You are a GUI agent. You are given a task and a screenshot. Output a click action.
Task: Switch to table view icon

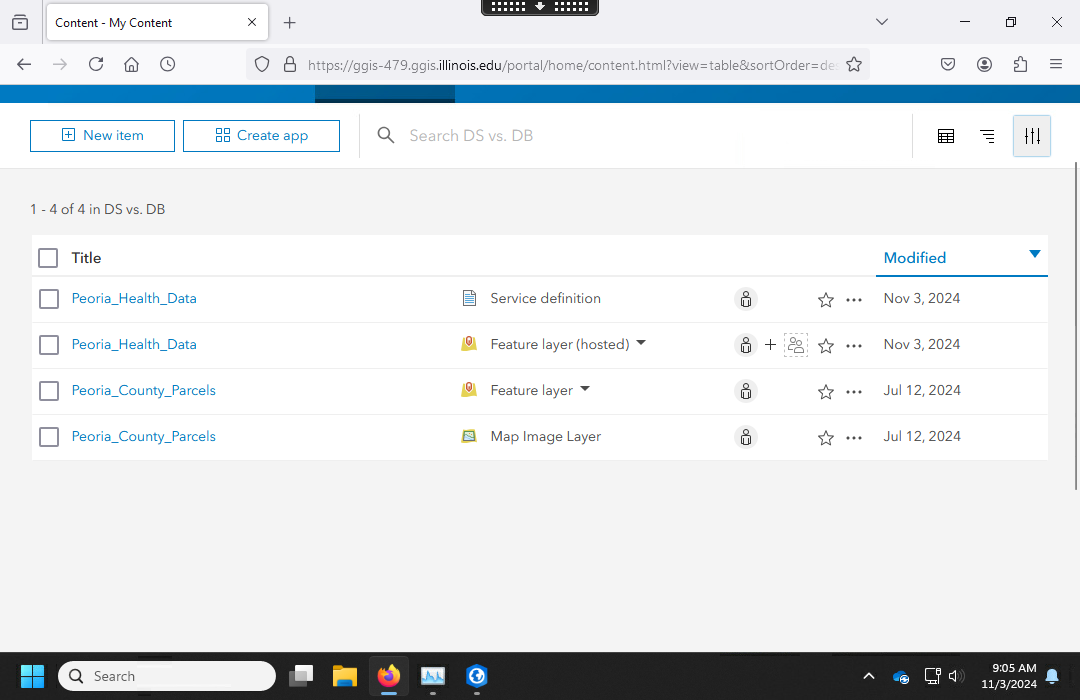(945, 136)
